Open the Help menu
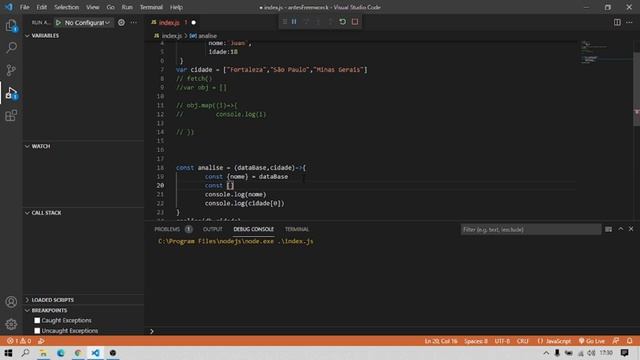The image size is (640, 360). (176, 7)
